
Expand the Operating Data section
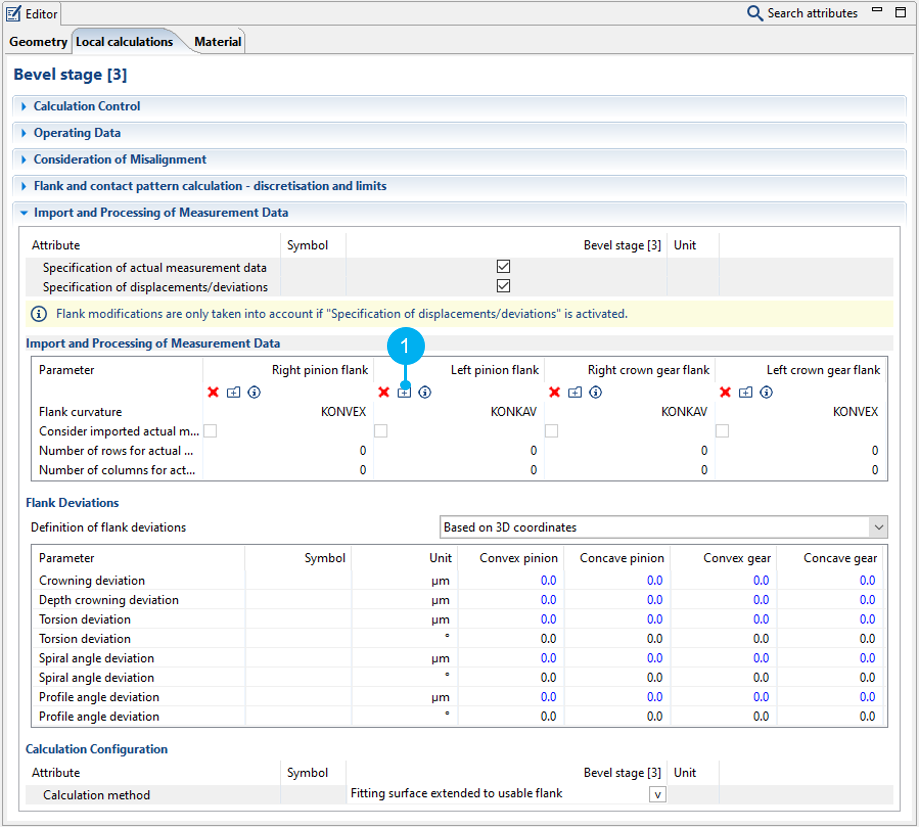point(24,132)
